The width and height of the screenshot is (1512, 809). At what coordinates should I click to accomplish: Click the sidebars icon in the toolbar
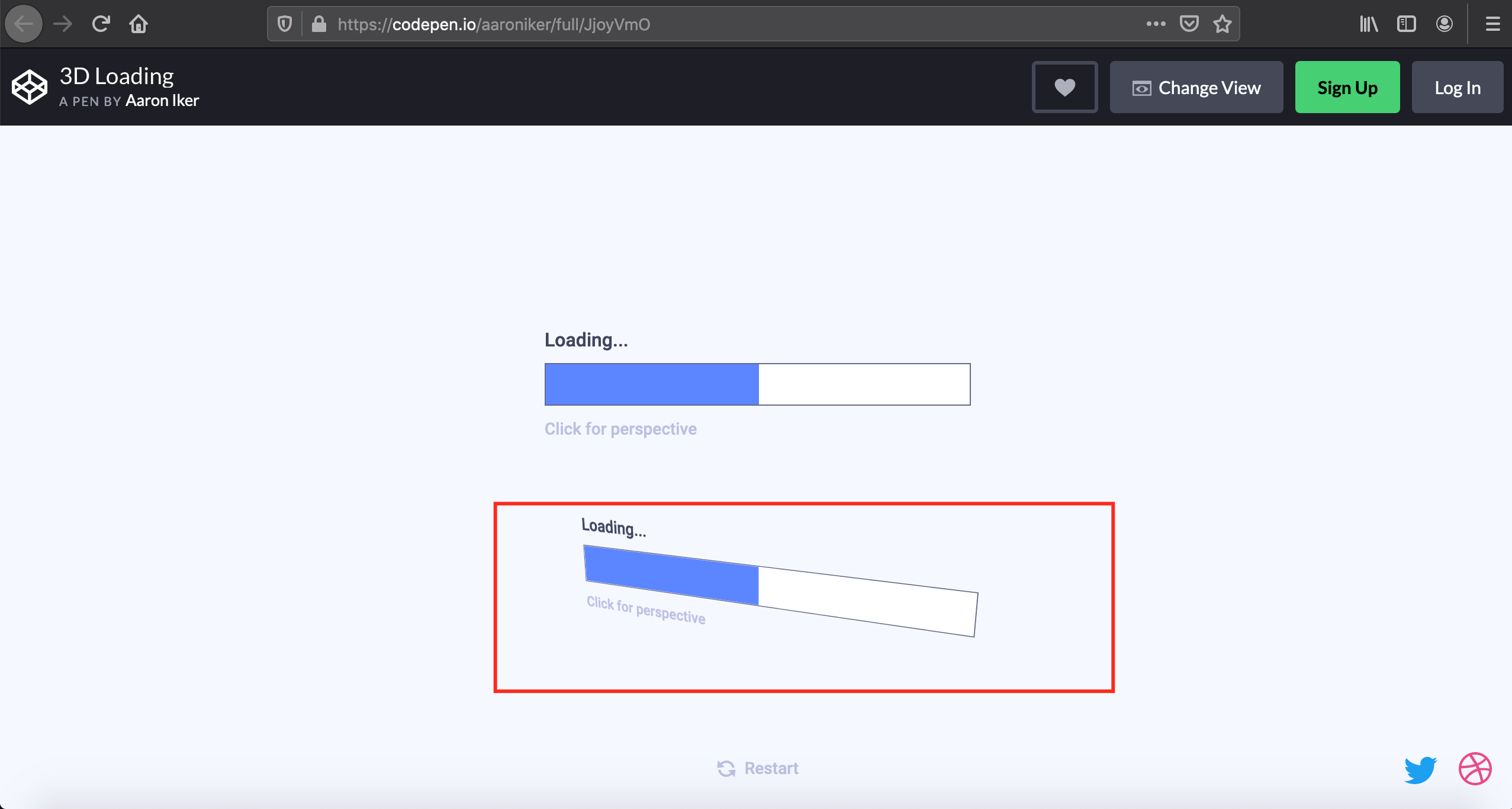(1406, 24)
